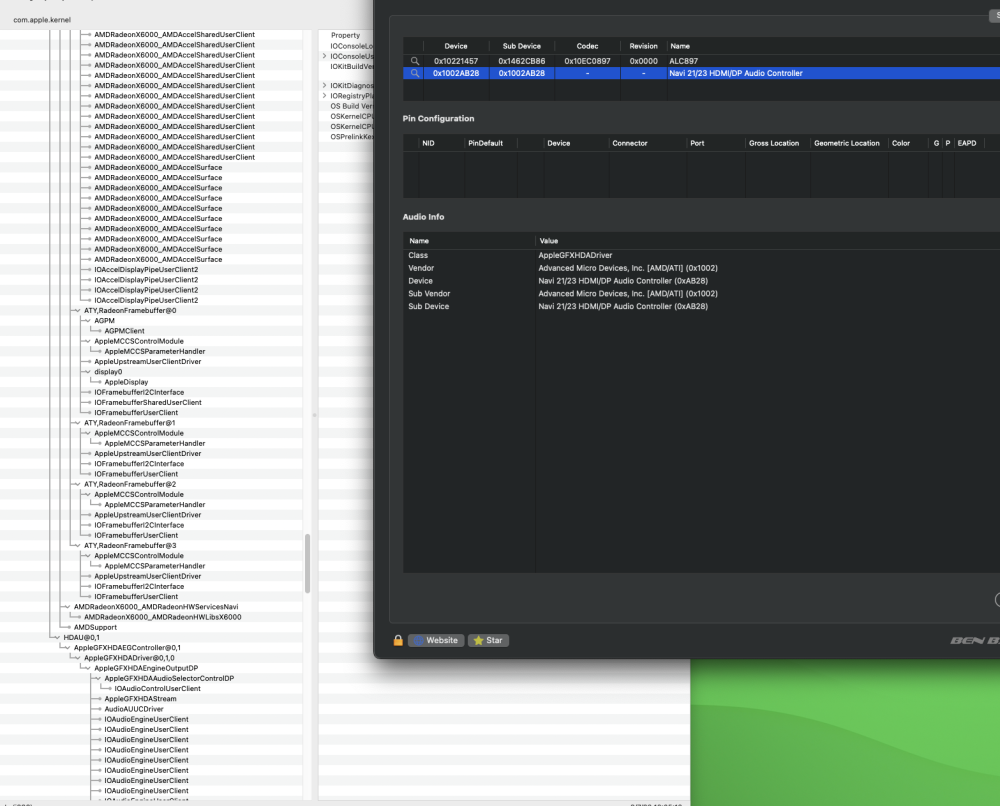Select AMDRadeonX6000_AMDRadeonHWServicesNavi tree item
This screenshot has height=806, width=1000.
[156, 607]
